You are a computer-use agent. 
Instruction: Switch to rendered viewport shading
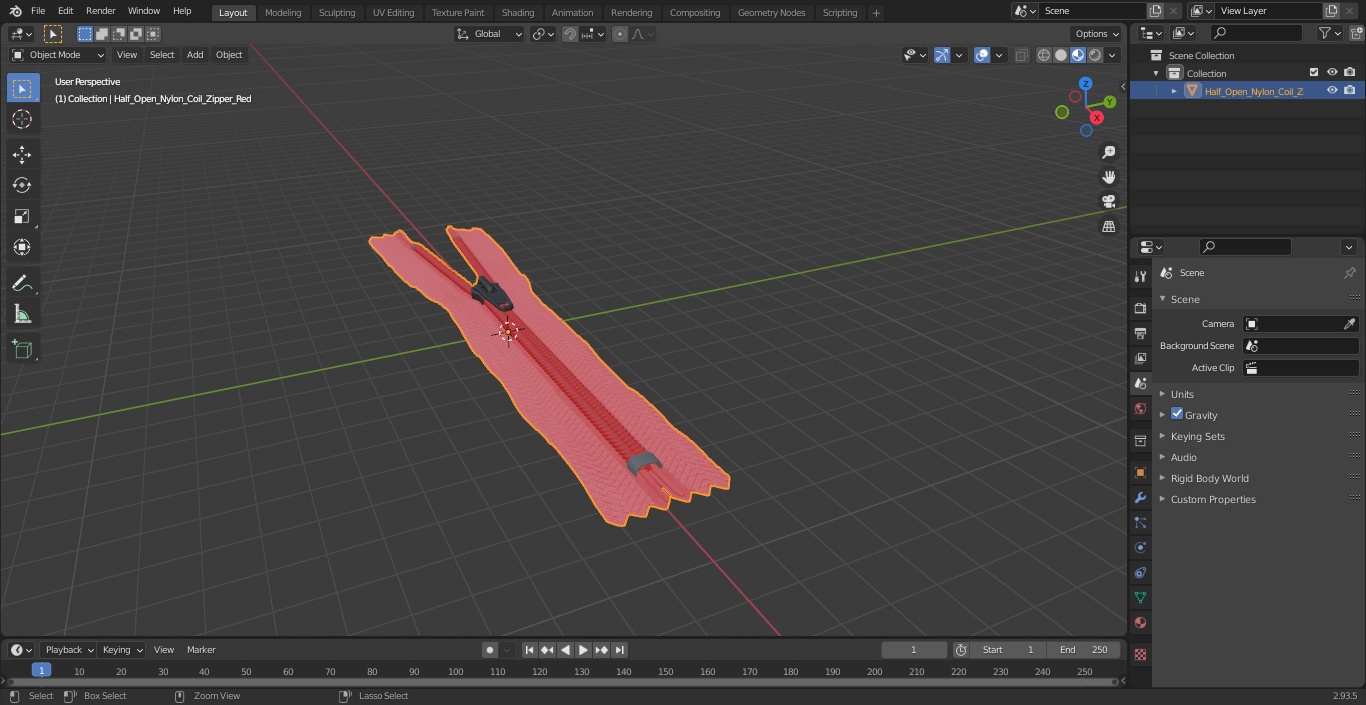click(1096, 55)
